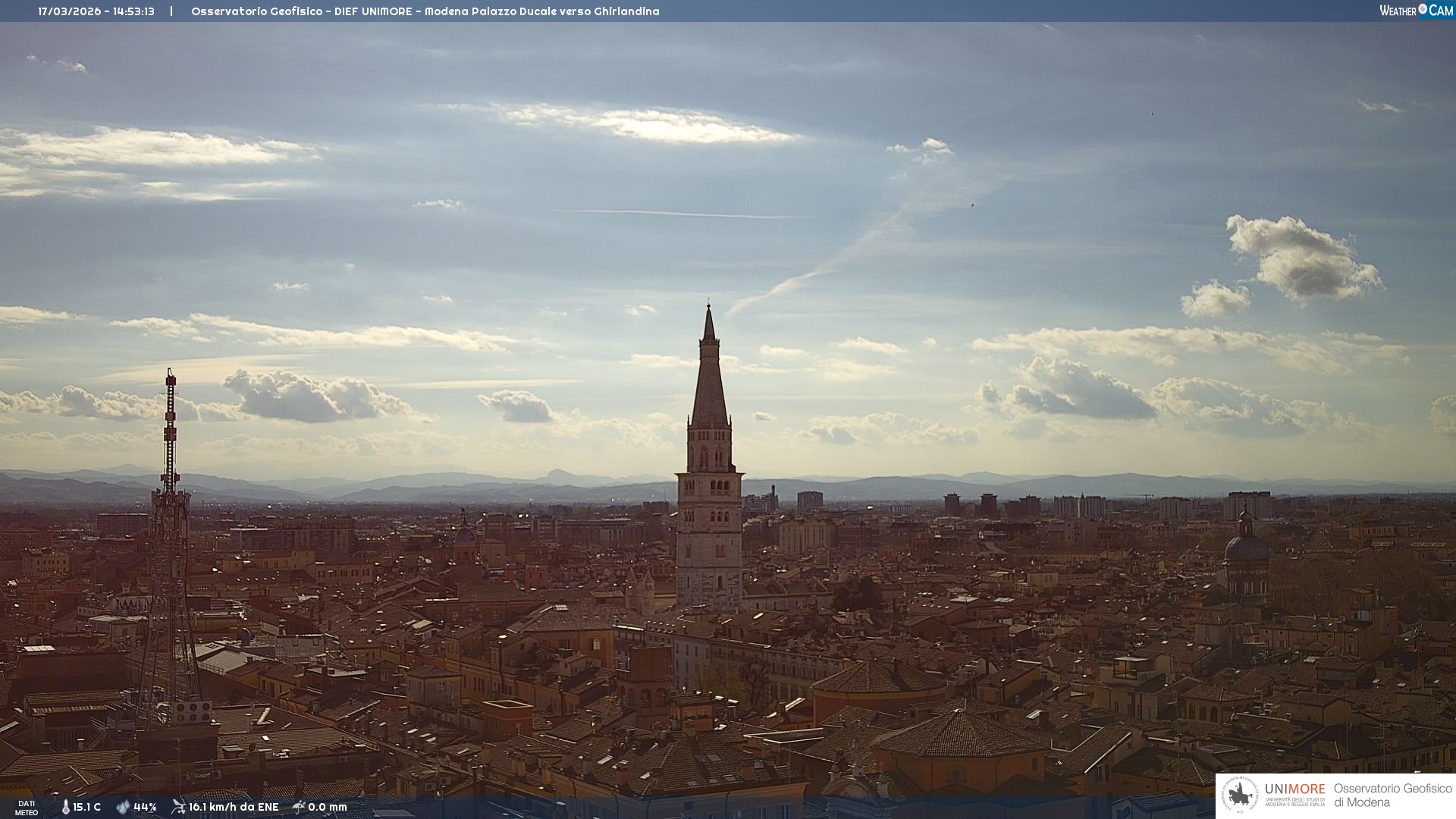The height and width of the screenshot is (819, 1456).
Task: Click the 0.0 mm rainfall value
Action: click(328, 807)
